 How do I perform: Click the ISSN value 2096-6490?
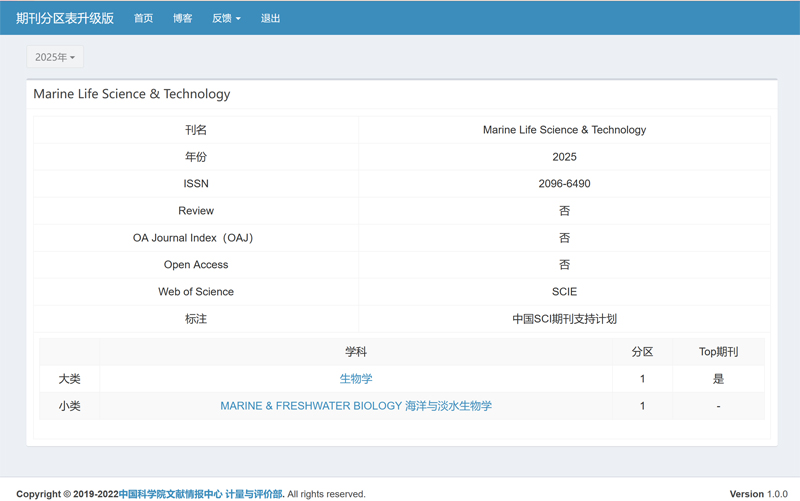564,184
